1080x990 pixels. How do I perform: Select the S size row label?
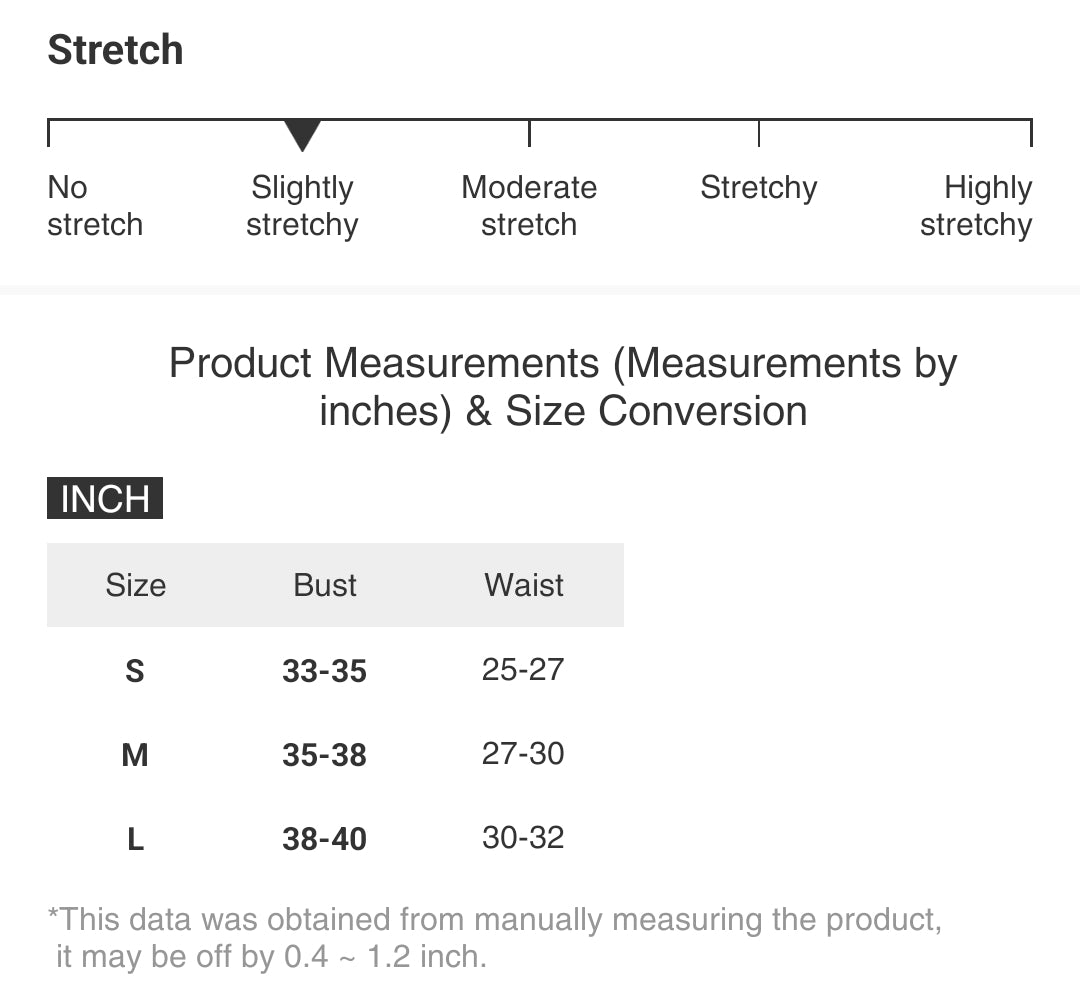click(x=135, y=671)
